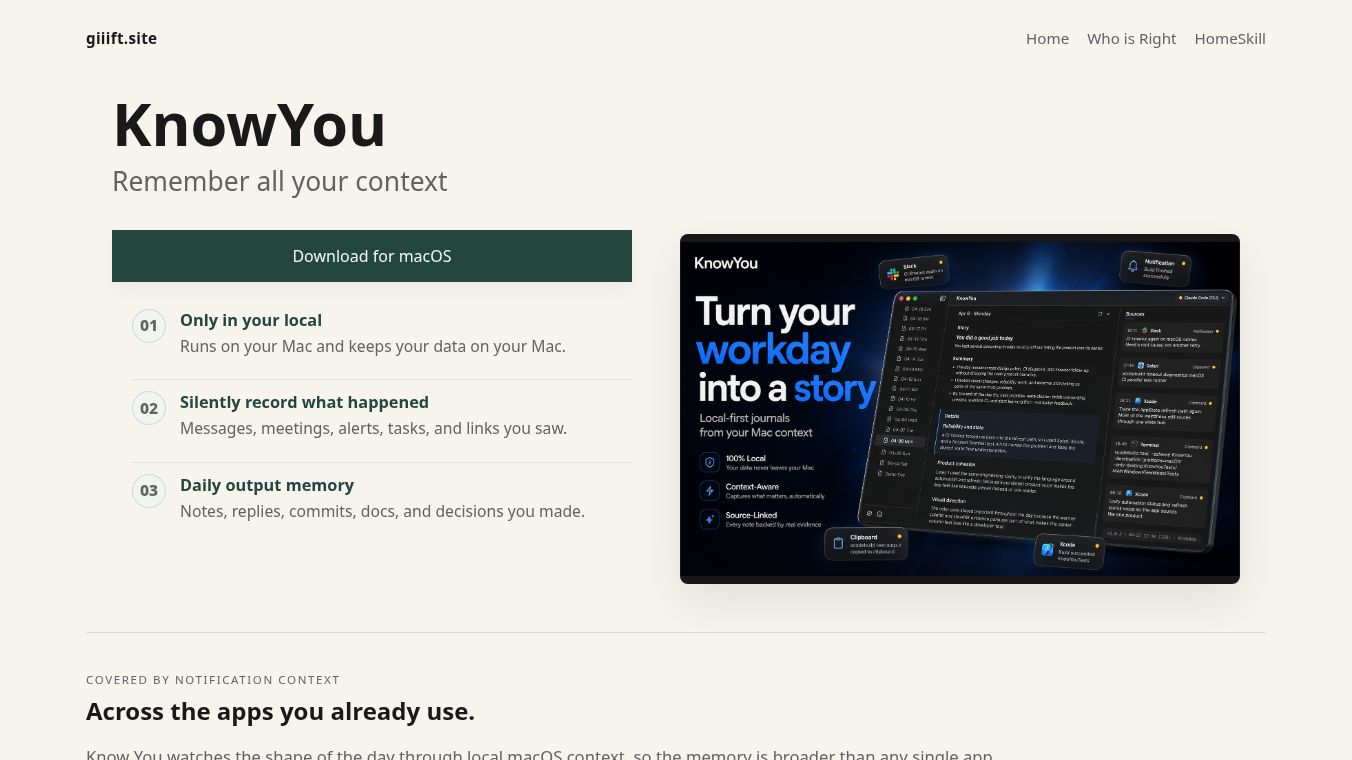Screen dimensions: 1352x760
Task: Click 'Messages, meetings, alerts' description text
Action: pyautogui.click(x=373, y=428)
